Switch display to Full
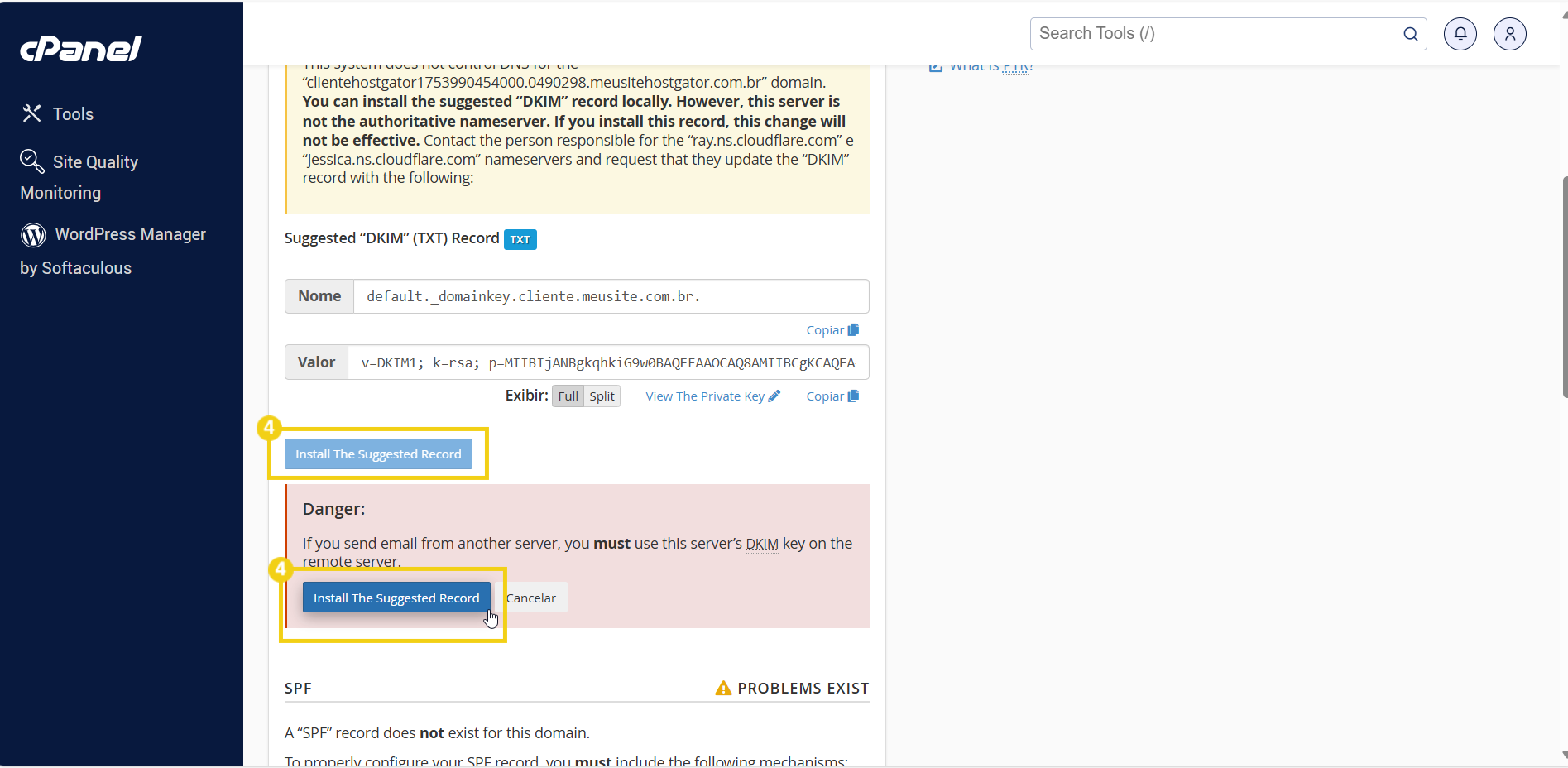The height and width of the screenshot is (768, 1568). coord(568,396)
